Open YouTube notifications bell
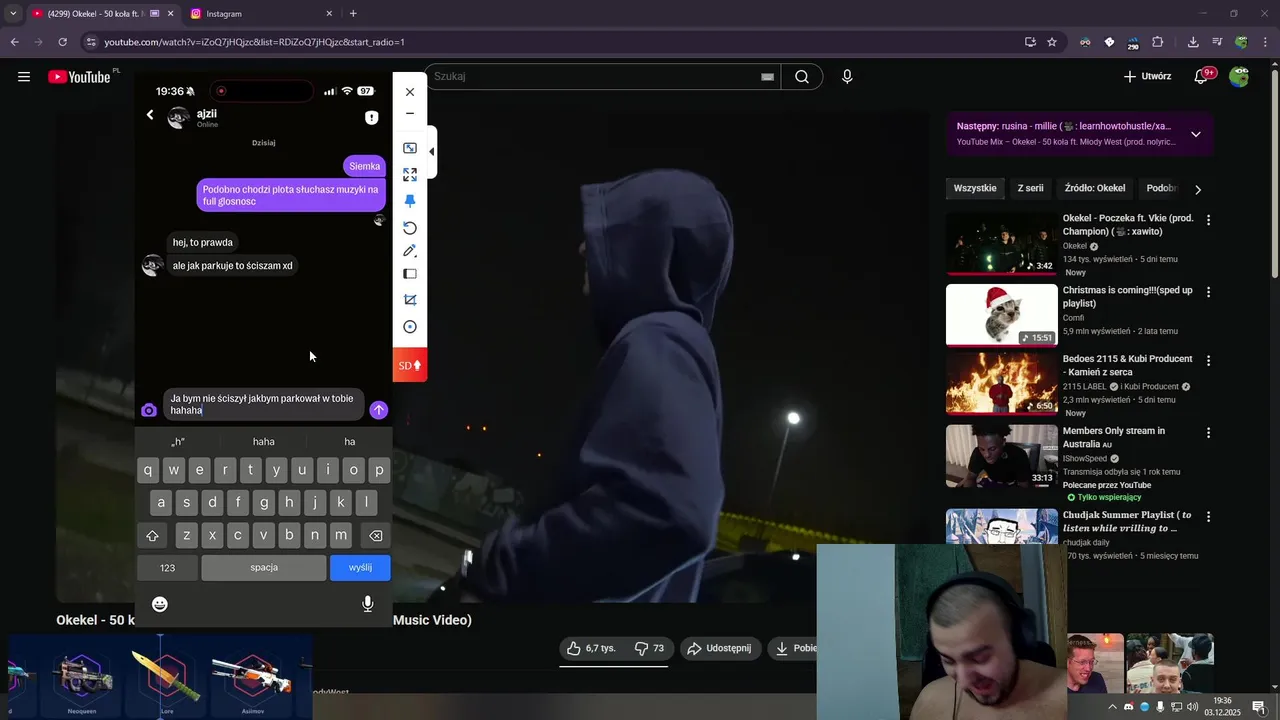1280x720 pixels. coord(1203,77)
